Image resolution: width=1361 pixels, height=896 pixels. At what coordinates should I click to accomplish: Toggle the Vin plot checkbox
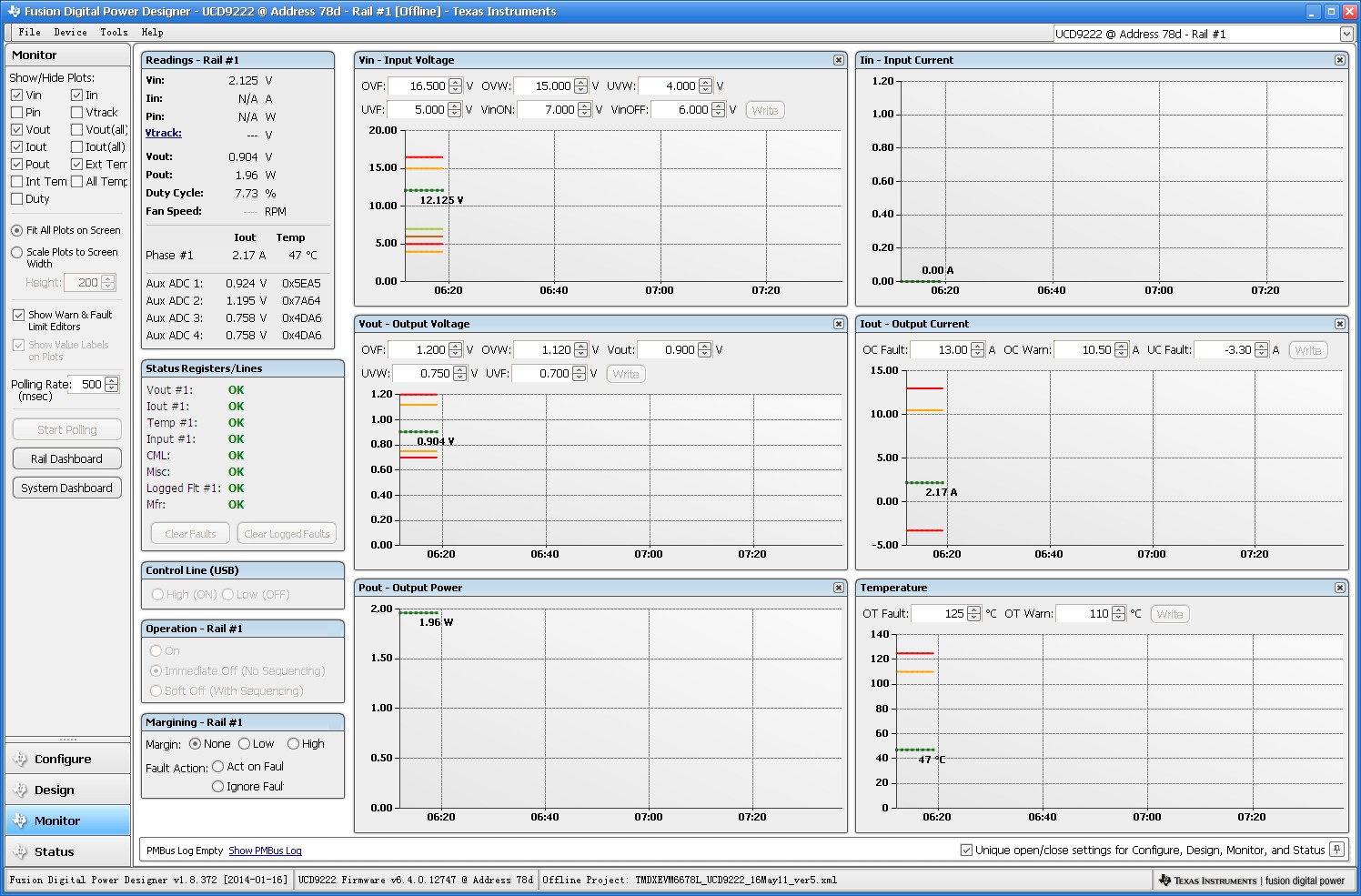pos(16,96)
